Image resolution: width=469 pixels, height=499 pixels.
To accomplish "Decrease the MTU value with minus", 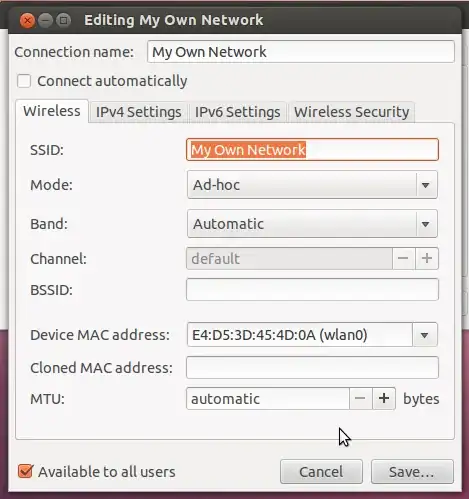I will tap(361, 399).
